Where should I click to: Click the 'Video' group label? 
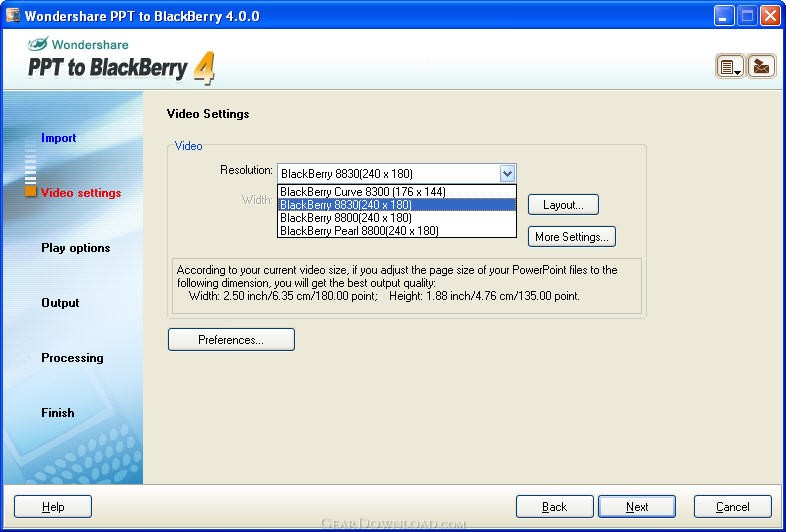[188, 146]
